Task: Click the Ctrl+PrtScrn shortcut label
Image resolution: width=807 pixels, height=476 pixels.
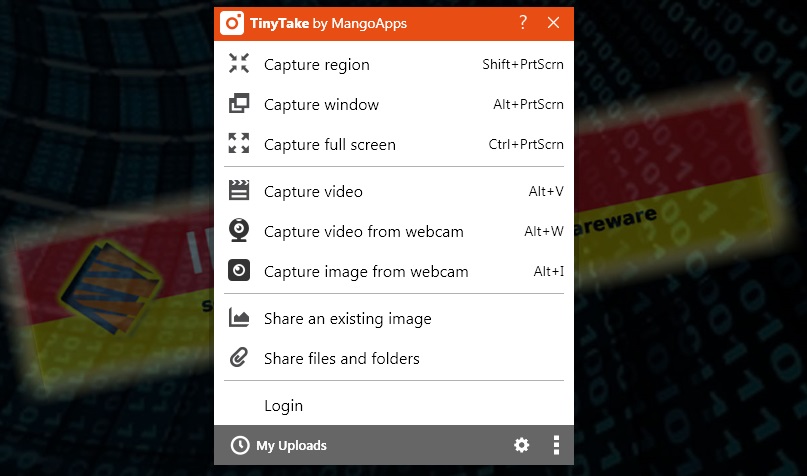Action: (x=526, y=145)
